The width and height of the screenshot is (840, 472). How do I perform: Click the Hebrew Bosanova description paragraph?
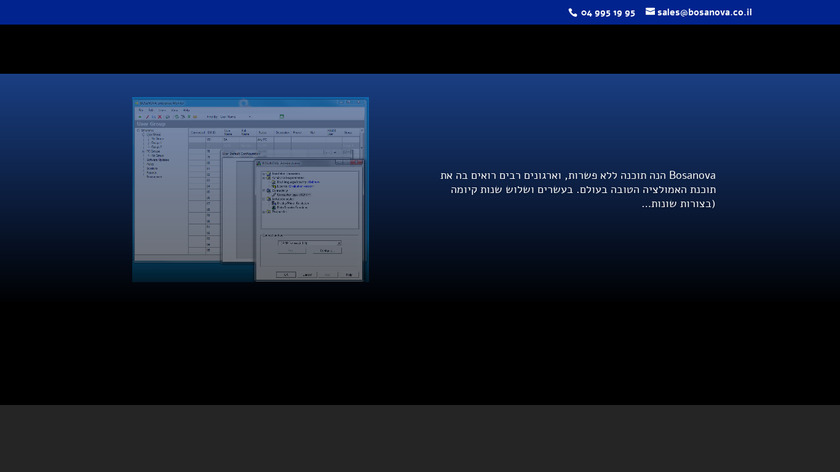pyautogui.click(x=578, y=189)
